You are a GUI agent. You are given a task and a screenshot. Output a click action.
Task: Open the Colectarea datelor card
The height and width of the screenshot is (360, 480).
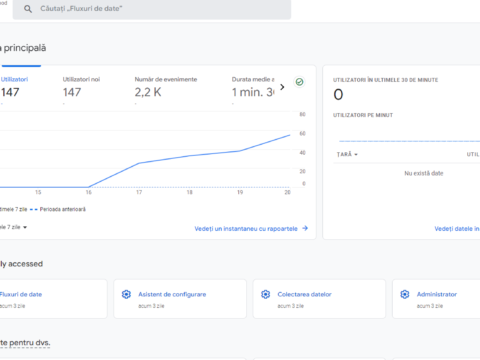point(319,299)
